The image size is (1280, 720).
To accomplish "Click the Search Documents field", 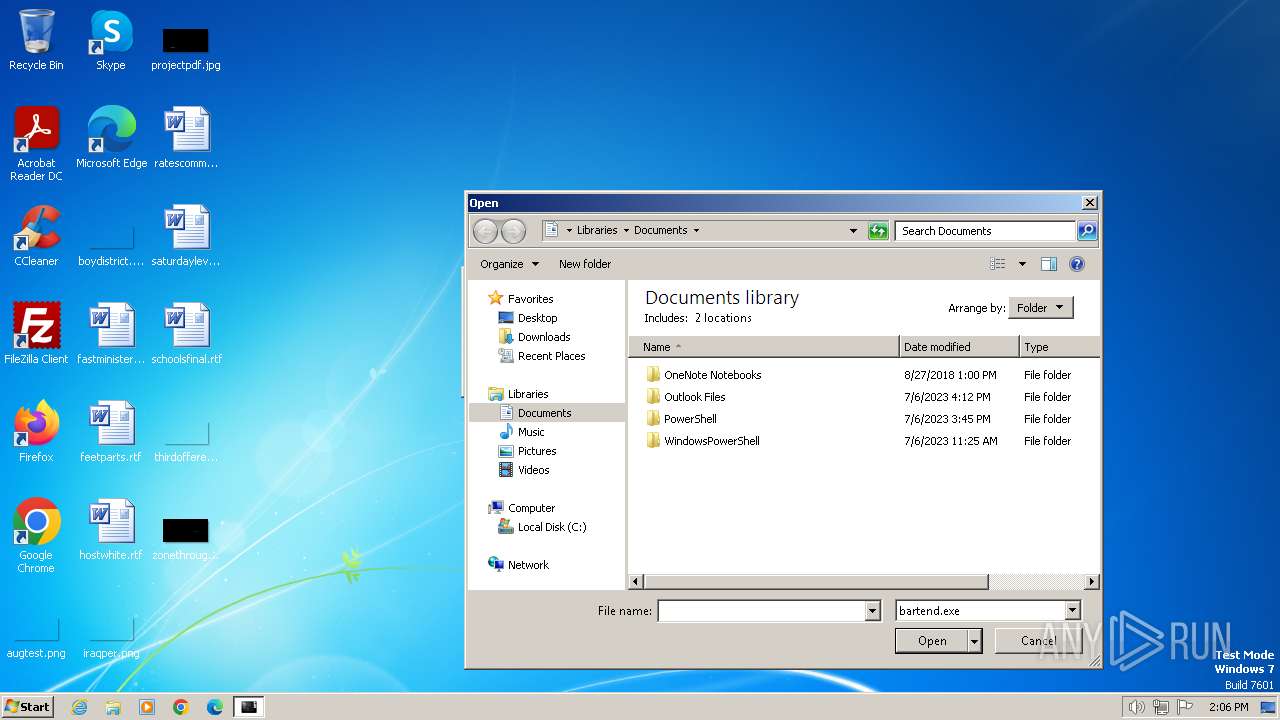I will coord(985,231).
